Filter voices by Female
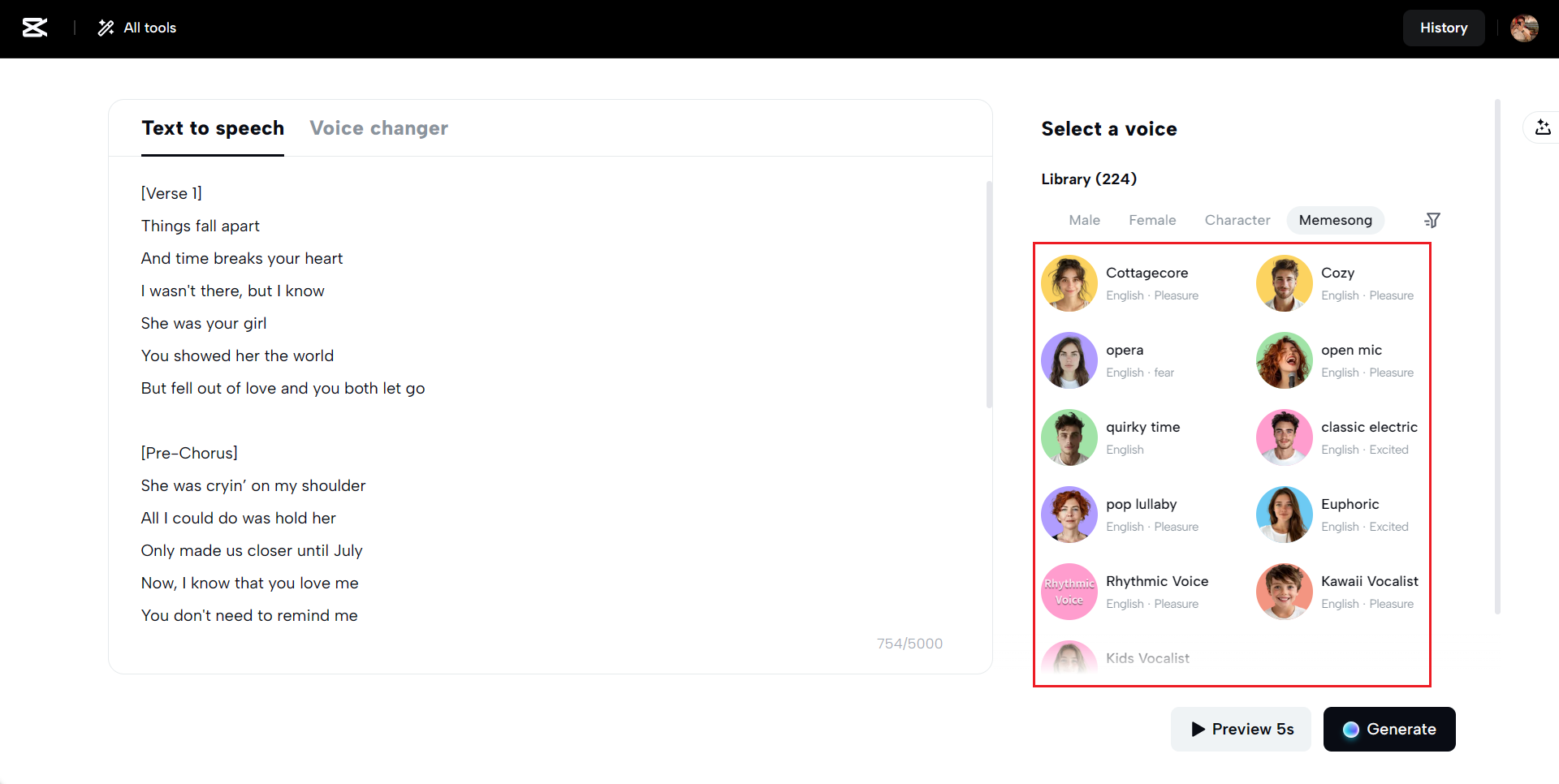The width and height of the screenshot is (1559, 784). pyautogui.click(x=1152, y=220)
